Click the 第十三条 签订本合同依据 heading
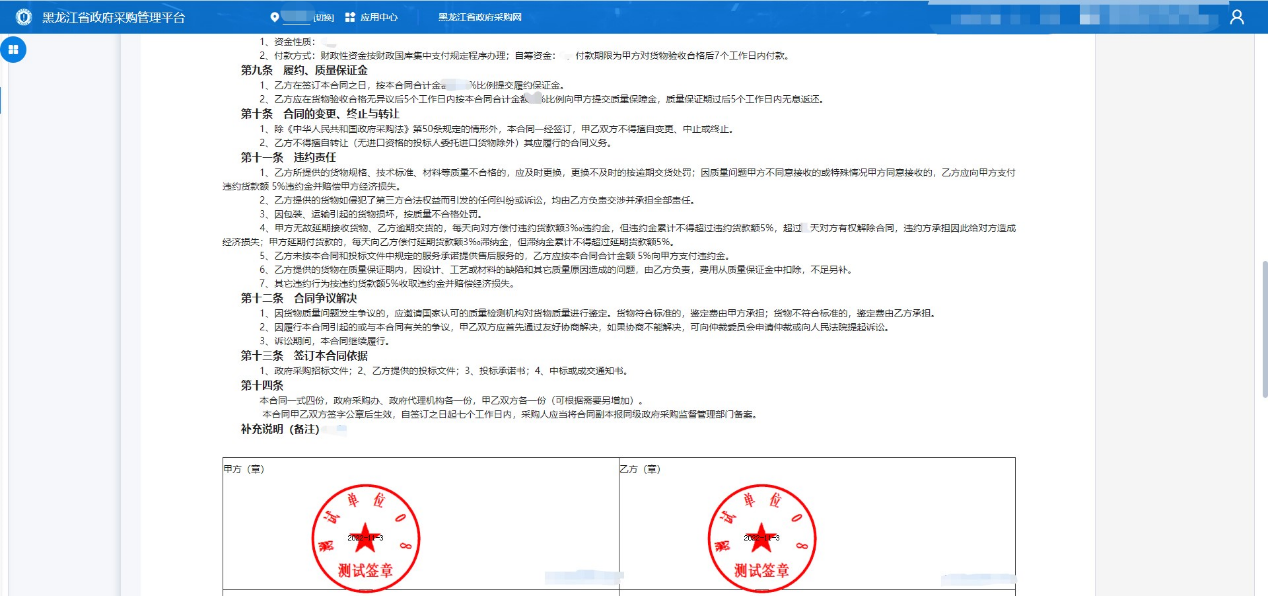1268x596 pixels. (304, 355)
